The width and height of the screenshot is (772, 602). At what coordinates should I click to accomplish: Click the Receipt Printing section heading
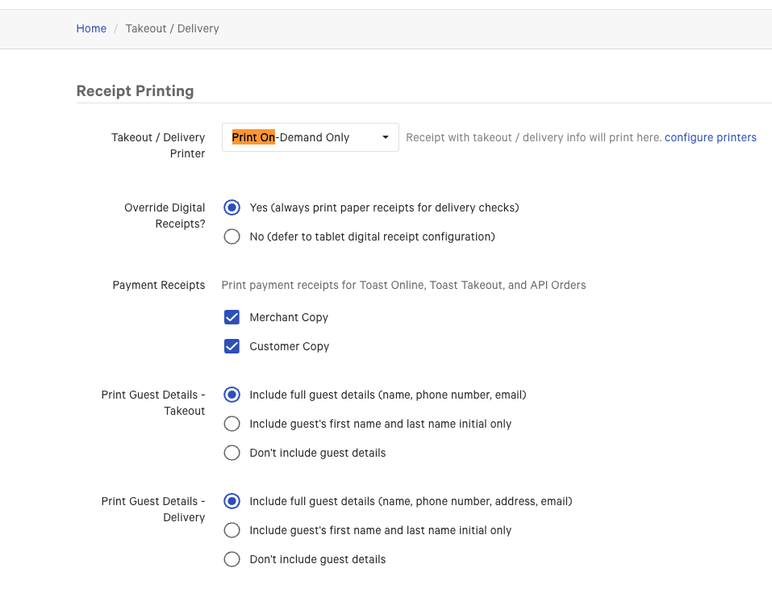coord(135,91)
